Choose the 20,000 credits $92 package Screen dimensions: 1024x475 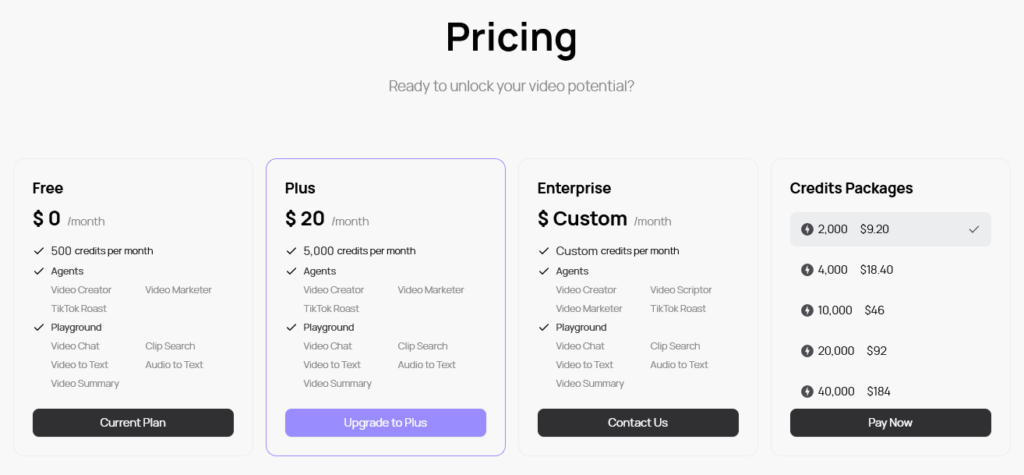pos(890,351)
